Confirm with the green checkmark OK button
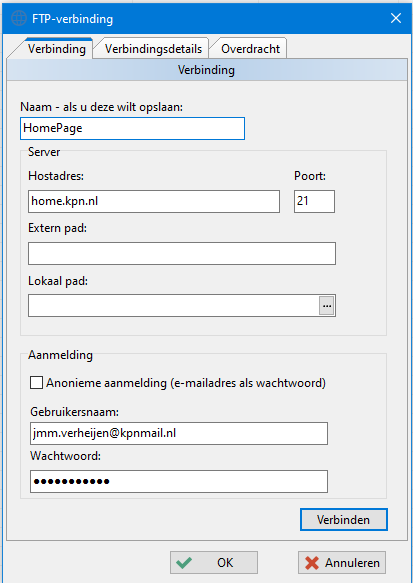Image resolution: width=413 pixels, height=583 pixels. [x=214, y=562]
